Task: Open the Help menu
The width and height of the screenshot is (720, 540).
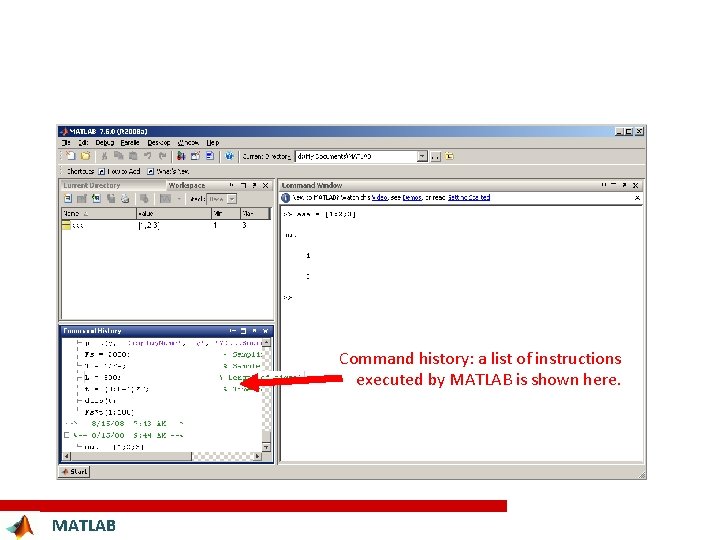Action: (x=213, y=143)
